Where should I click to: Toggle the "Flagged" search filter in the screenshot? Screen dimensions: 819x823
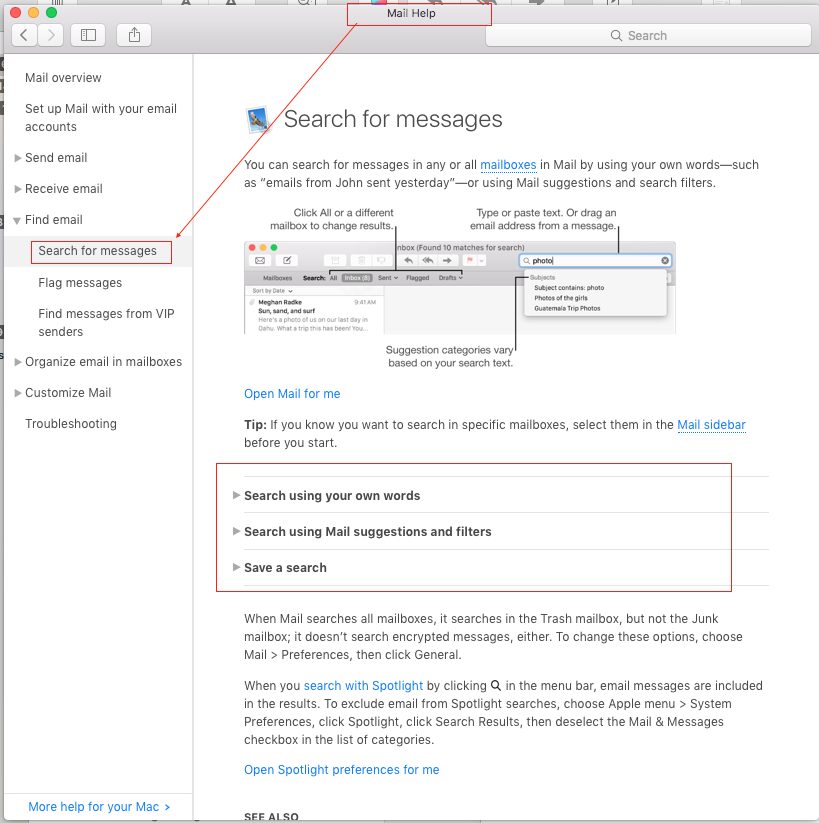coord(419,279)
